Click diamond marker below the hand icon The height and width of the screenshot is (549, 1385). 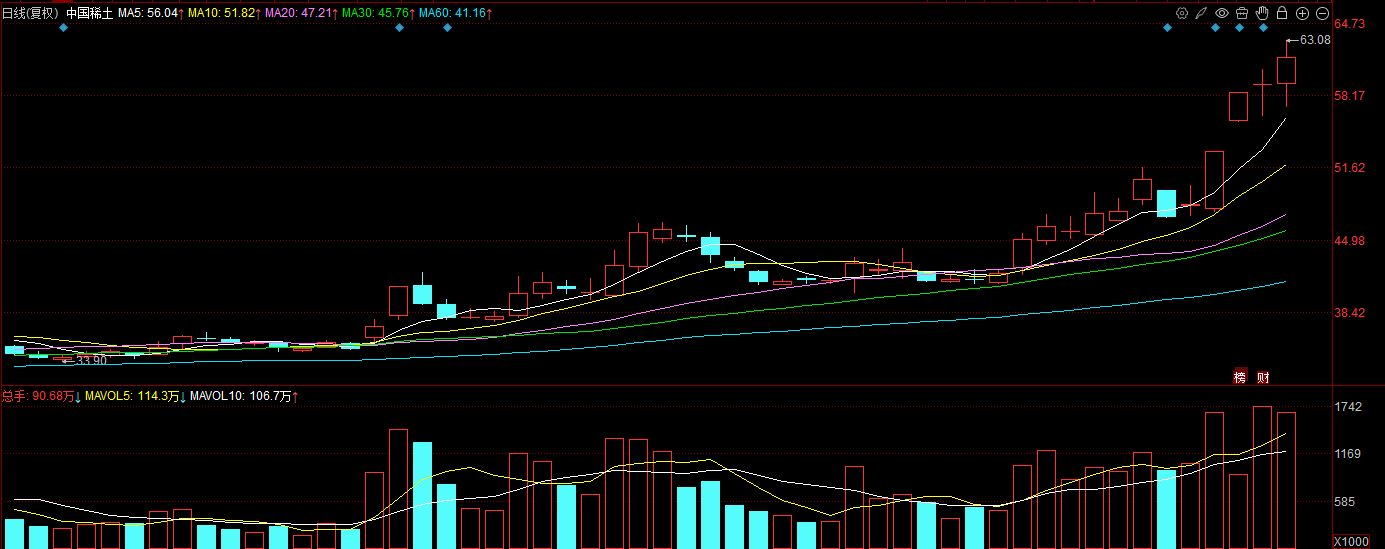[x=1263, y=28]
